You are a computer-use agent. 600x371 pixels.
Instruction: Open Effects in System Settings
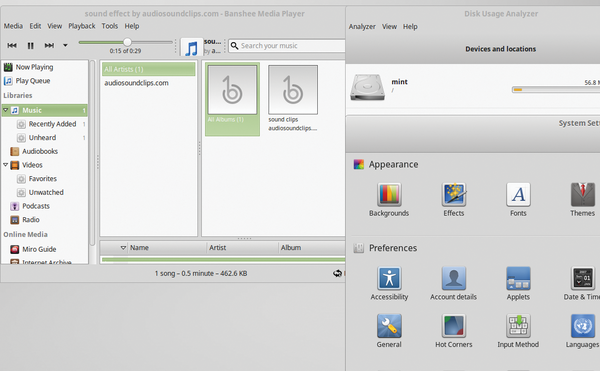(453, 200)
